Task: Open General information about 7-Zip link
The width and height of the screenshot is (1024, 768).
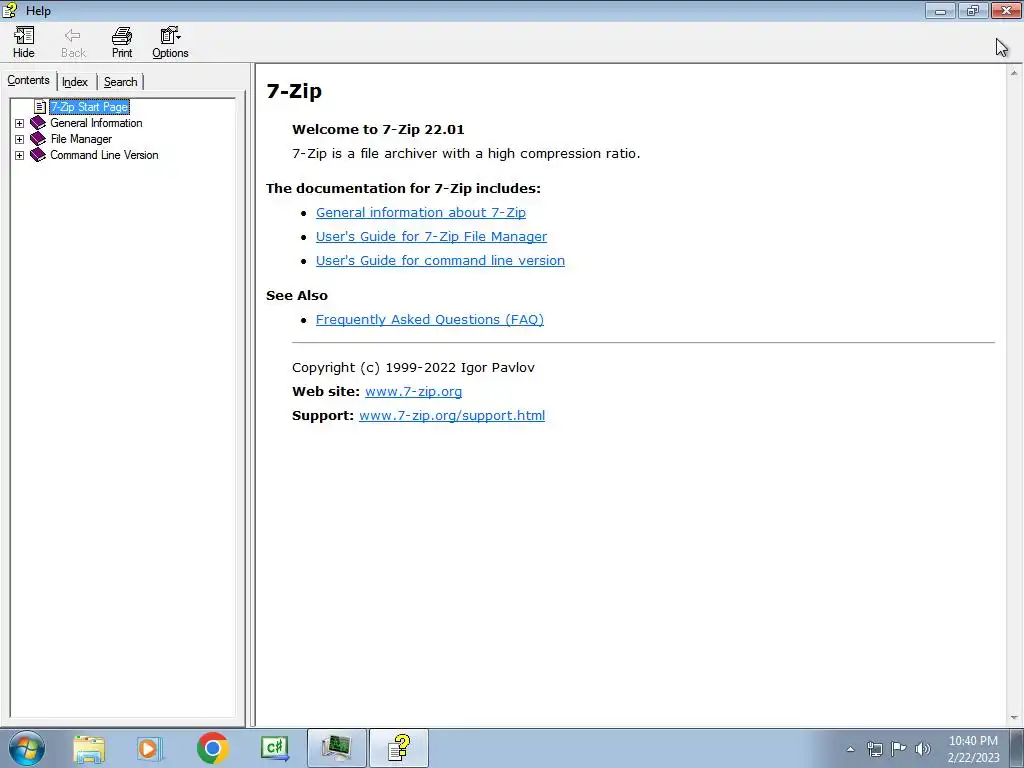Action: point(421,212)
